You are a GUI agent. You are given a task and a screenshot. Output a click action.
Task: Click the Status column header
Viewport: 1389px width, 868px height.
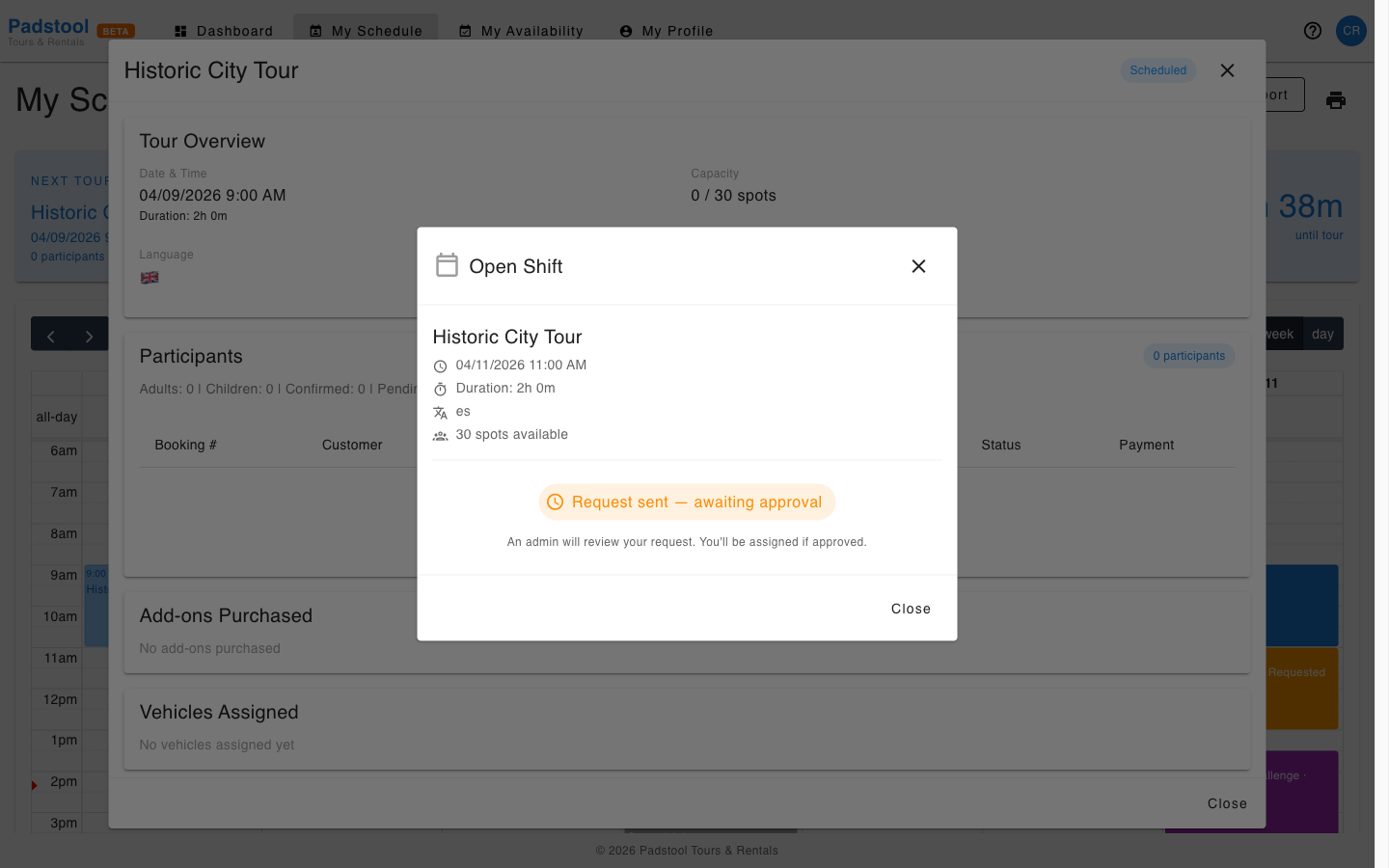[1001, 445]
